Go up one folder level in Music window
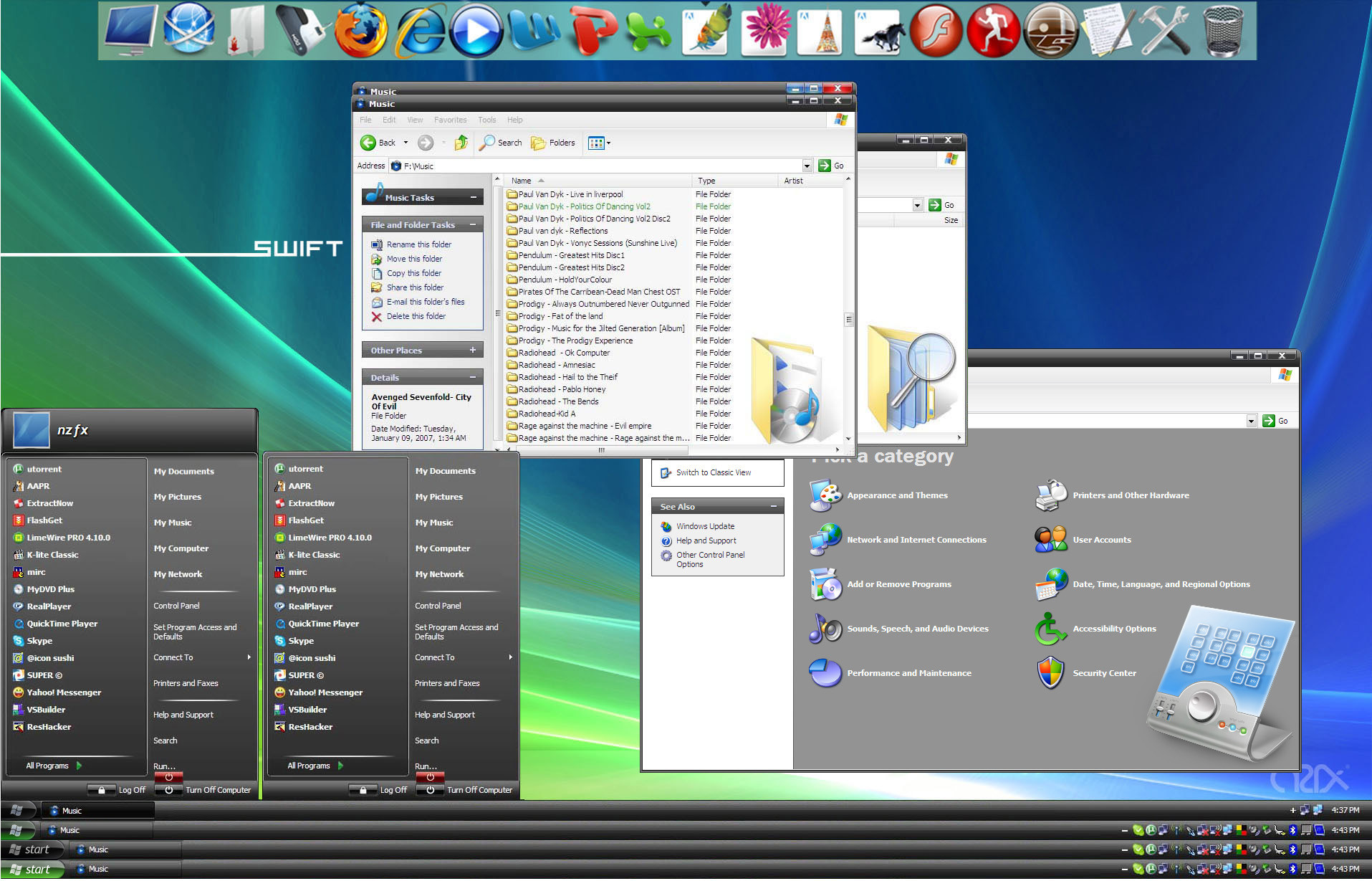1372x881 pixels. 461,143
